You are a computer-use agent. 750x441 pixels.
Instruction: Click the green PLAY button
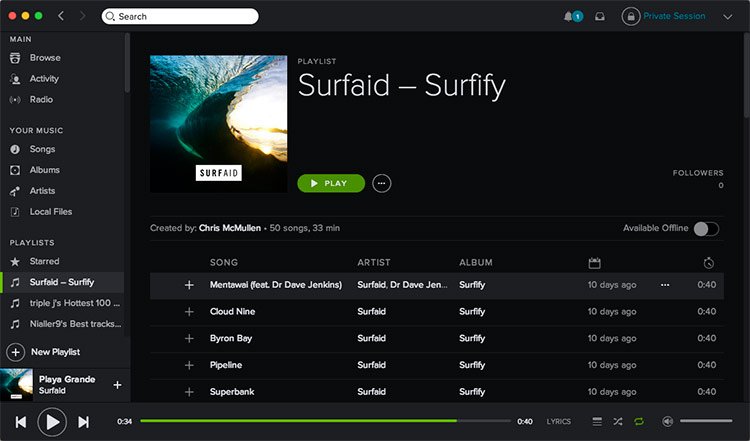[331, 183]
